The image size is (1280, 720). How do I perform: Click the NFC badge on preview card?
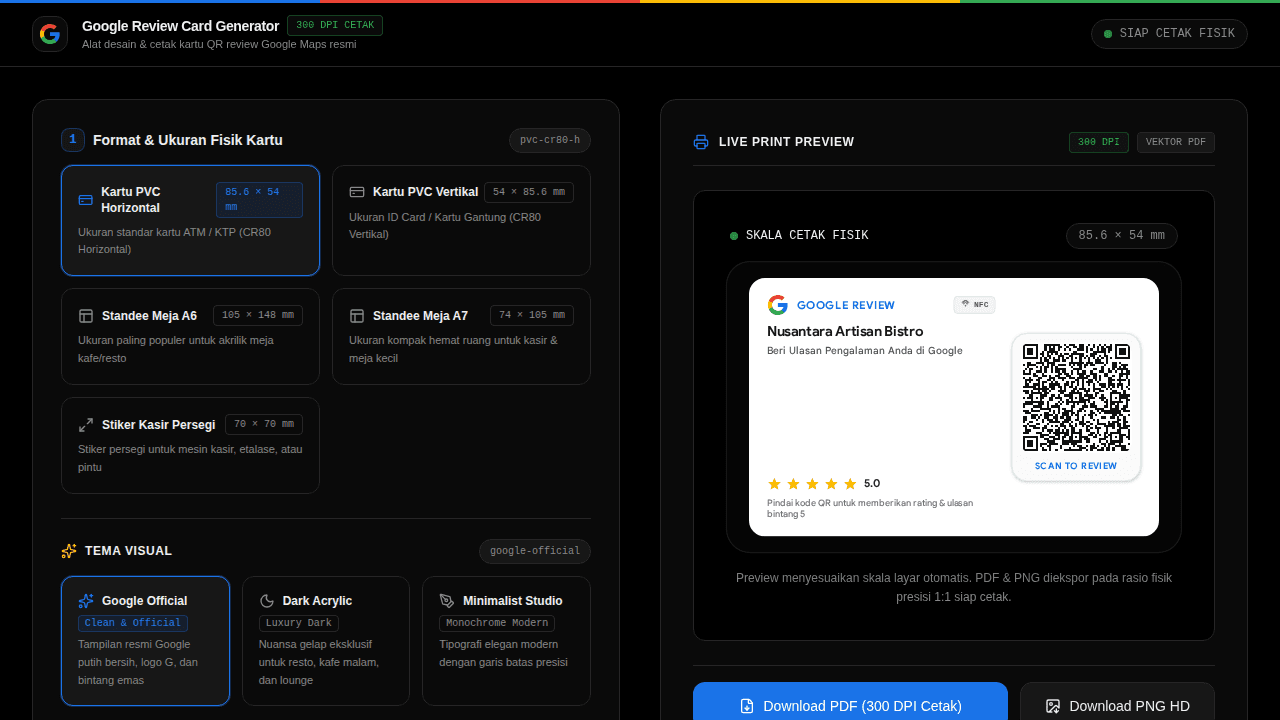[x=974, y=305]
